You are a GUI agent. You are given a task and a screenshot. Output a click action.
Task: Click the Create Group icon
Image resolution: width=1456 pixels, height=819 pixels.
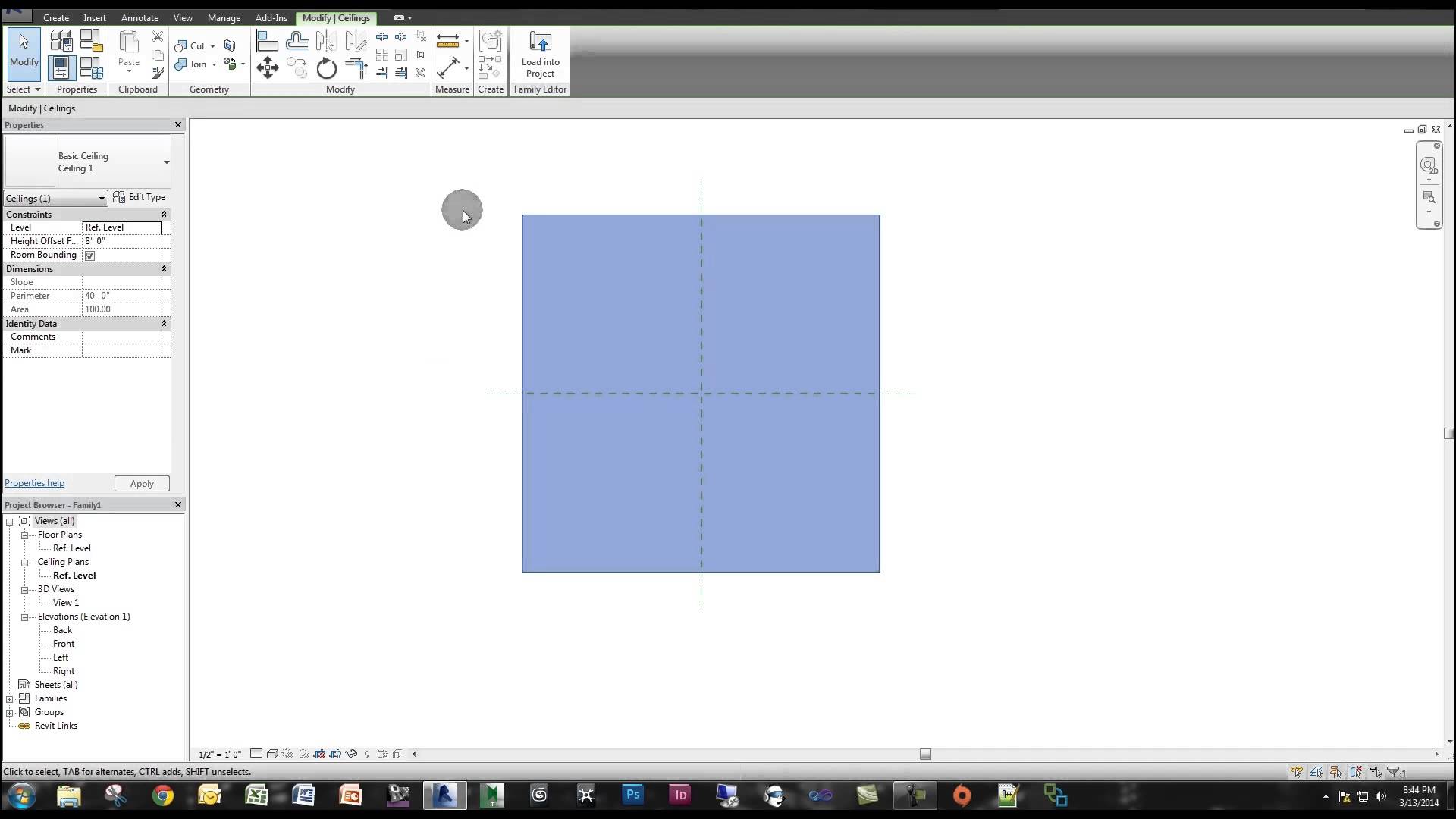[x=491, y=40]
